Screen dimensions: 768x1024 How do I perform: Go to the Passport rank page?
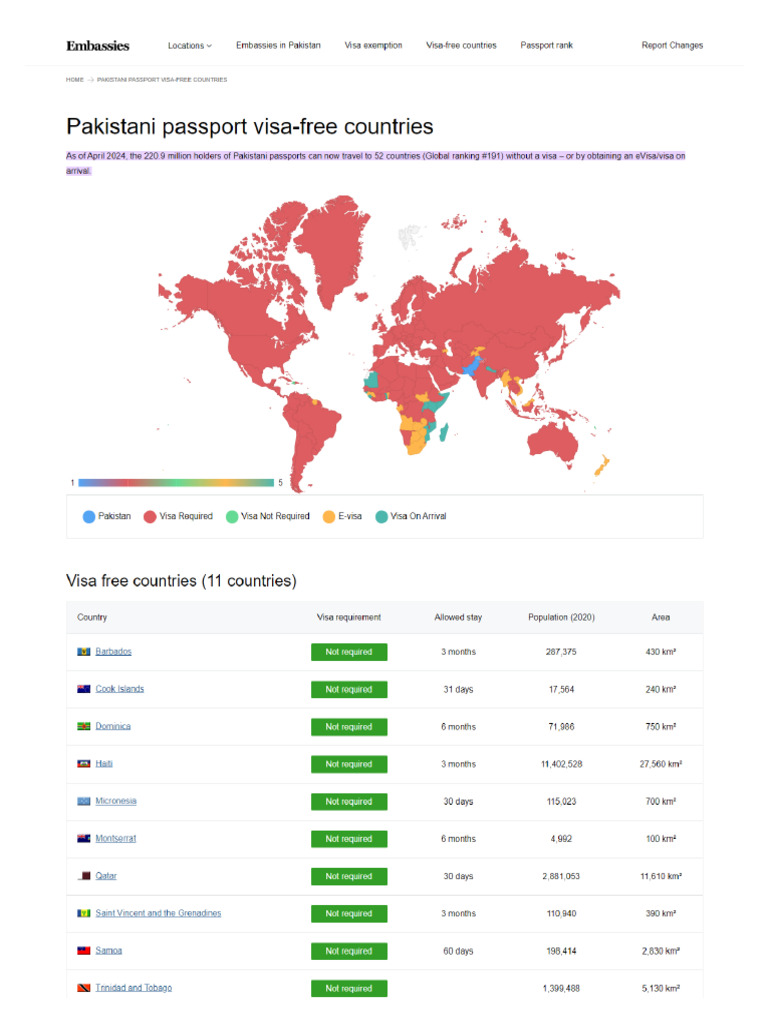point(546,46)
